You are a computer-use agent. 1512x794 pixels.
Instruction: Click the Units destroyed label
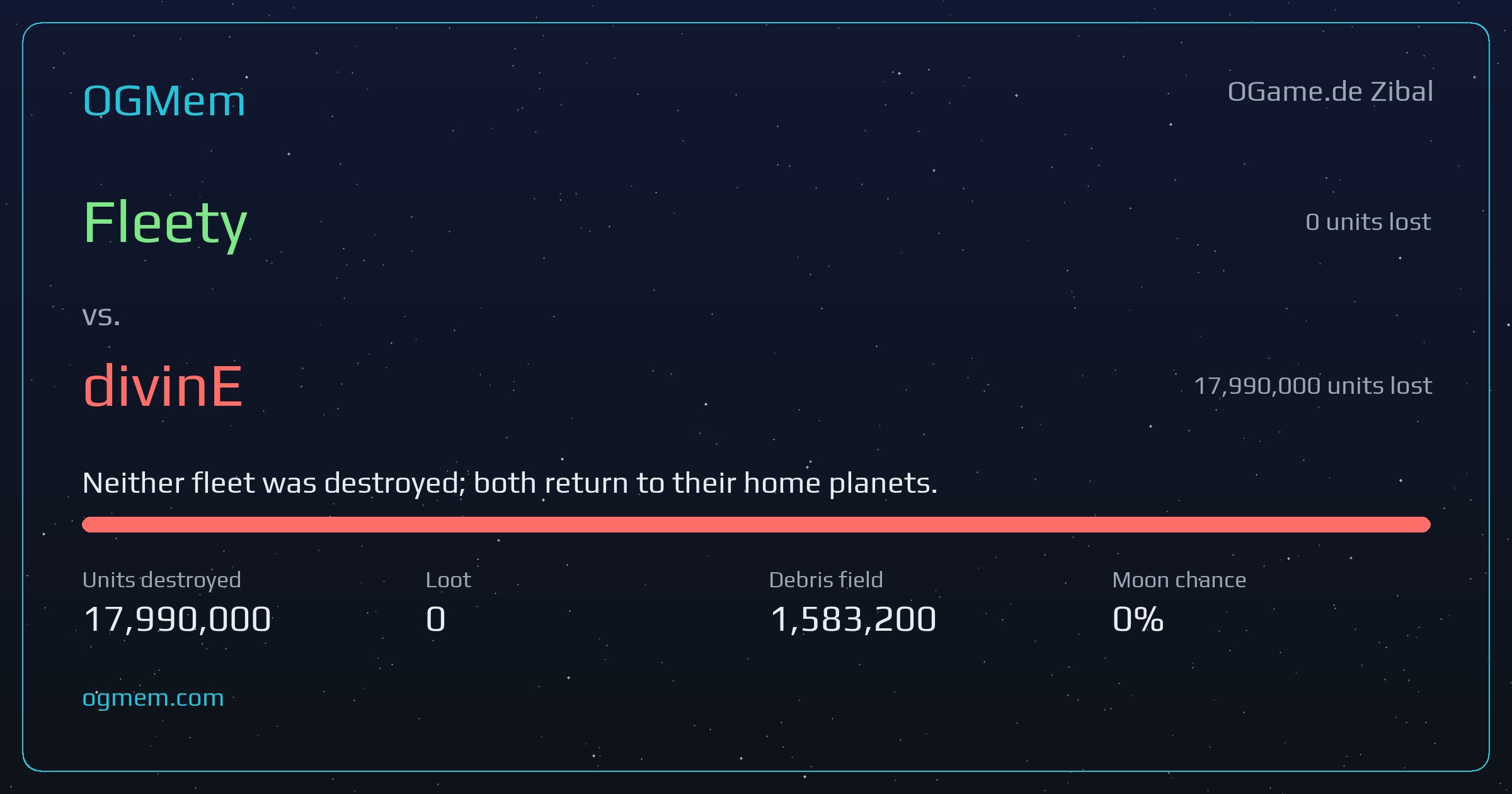[162, 580]
